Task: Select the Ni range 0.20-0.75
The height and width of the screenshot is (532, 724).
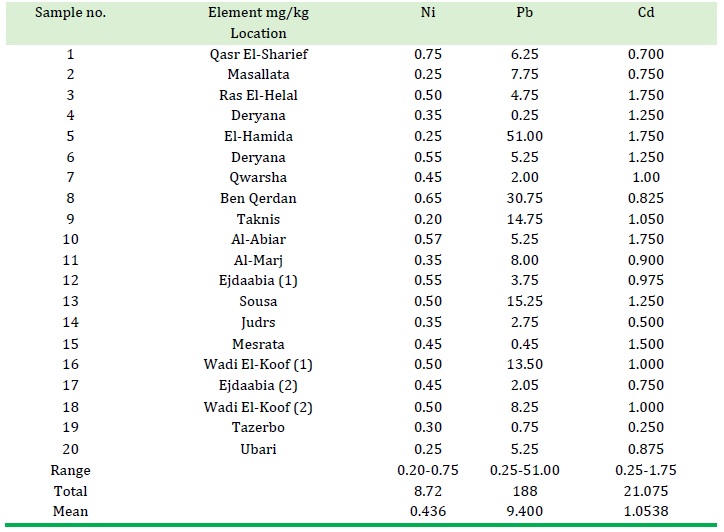Action: coord(428,471)
